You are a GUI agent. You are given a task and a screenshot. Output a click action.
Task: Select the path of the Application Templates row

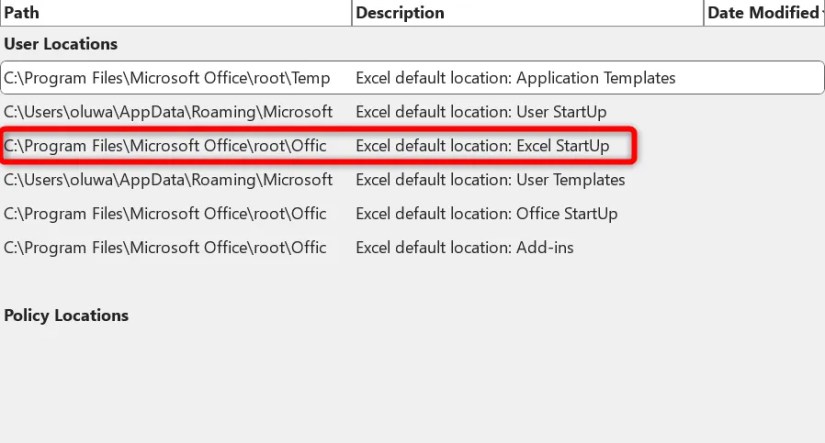click(x=180, y=78)
